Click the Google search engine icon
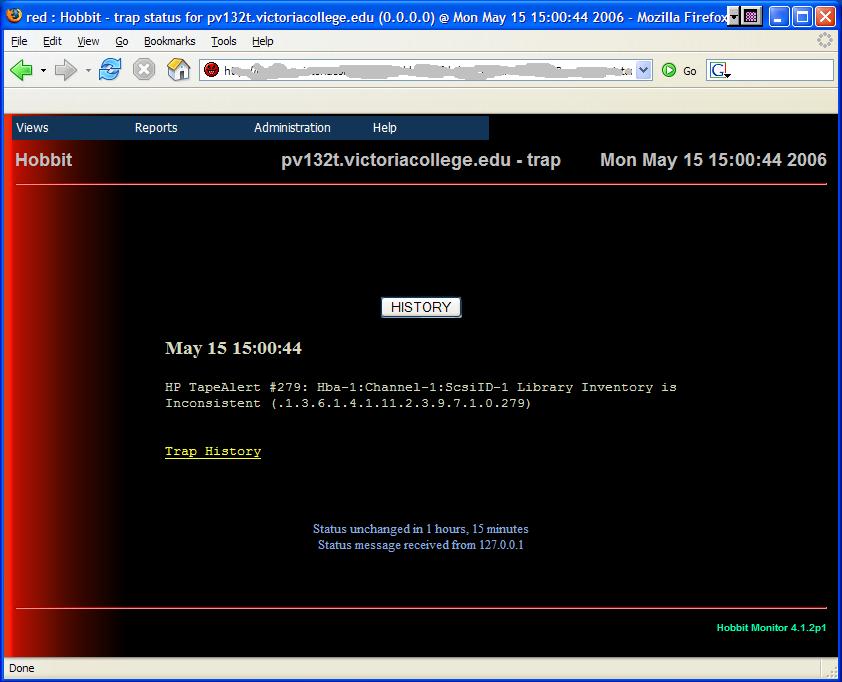842x682 pixels. 719,71
